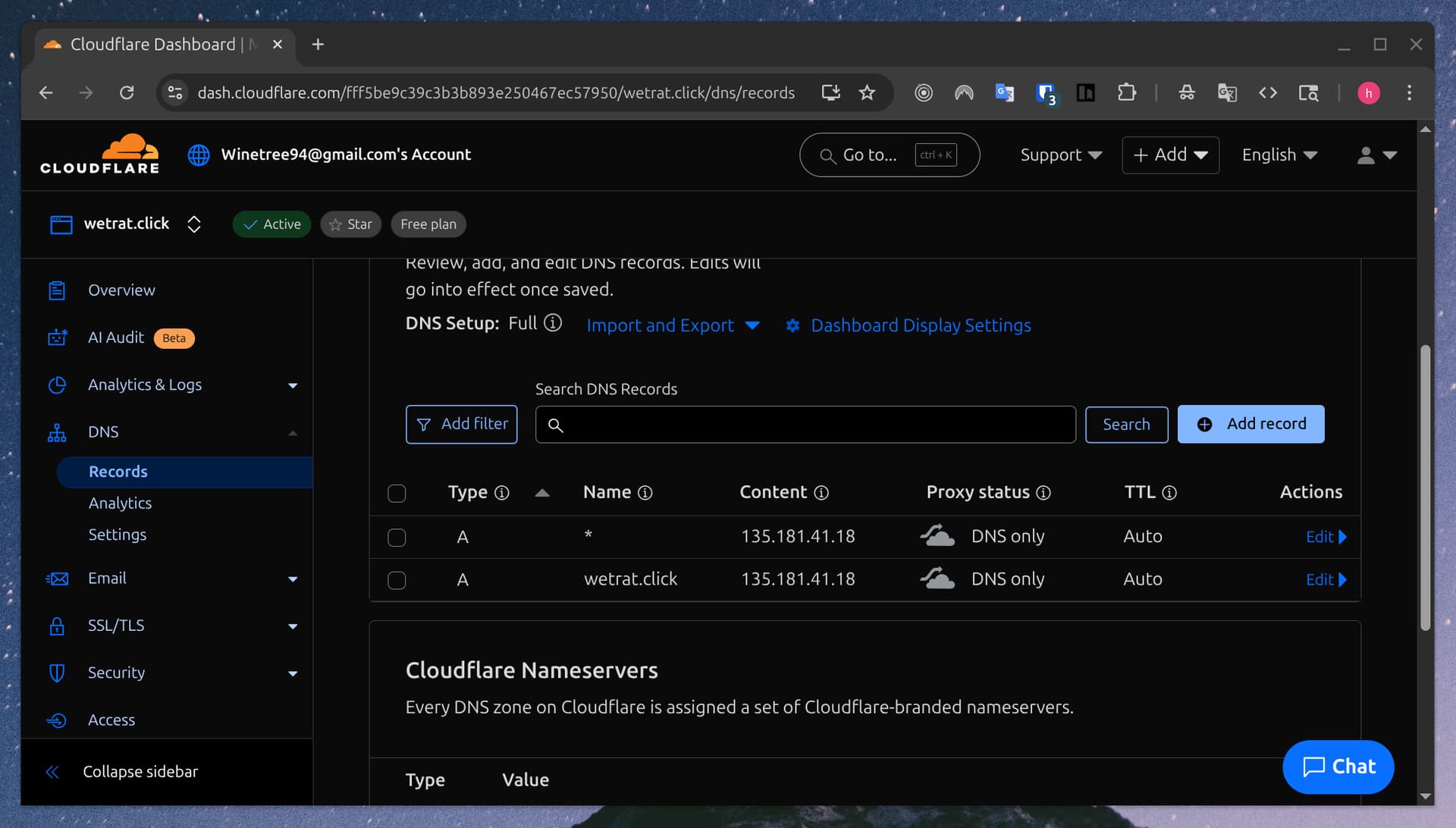Click the TTL column info icon
The height and width of the screenshot is (828, 1456).
click(x=1169, y=493)
